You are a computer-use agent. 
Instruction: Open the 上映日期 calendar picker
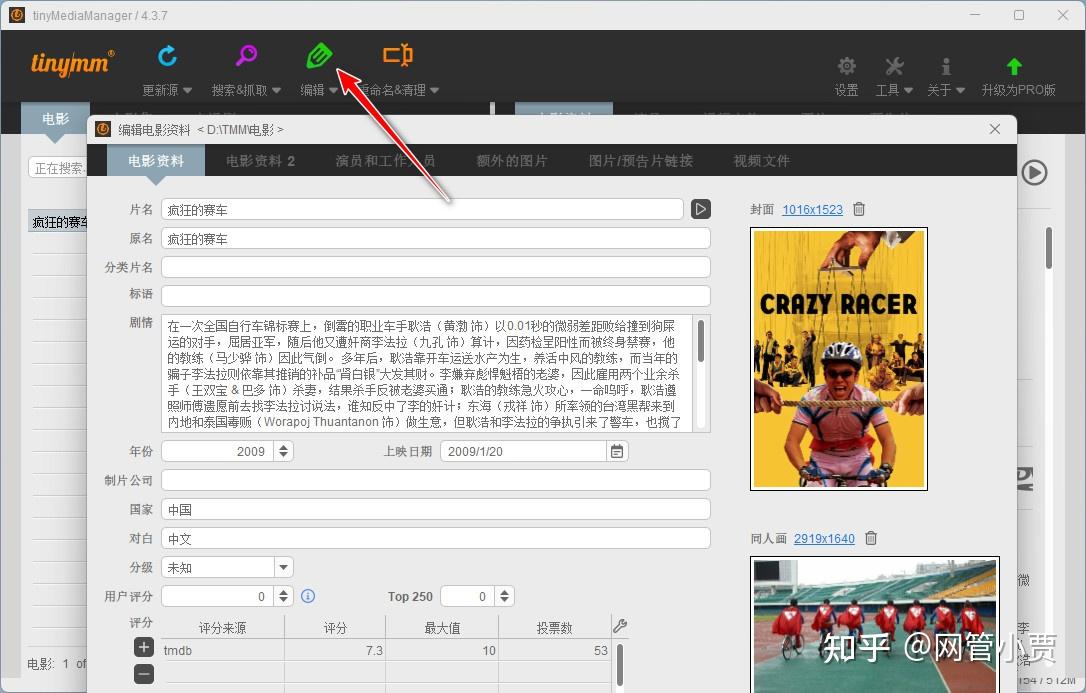616,450
